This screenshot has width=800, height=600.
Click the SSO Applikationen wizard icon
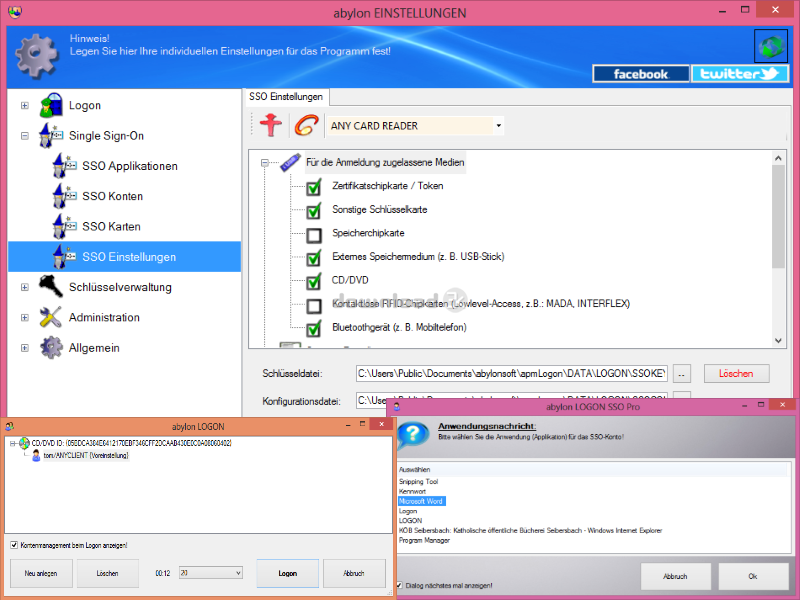pos(64,166)
